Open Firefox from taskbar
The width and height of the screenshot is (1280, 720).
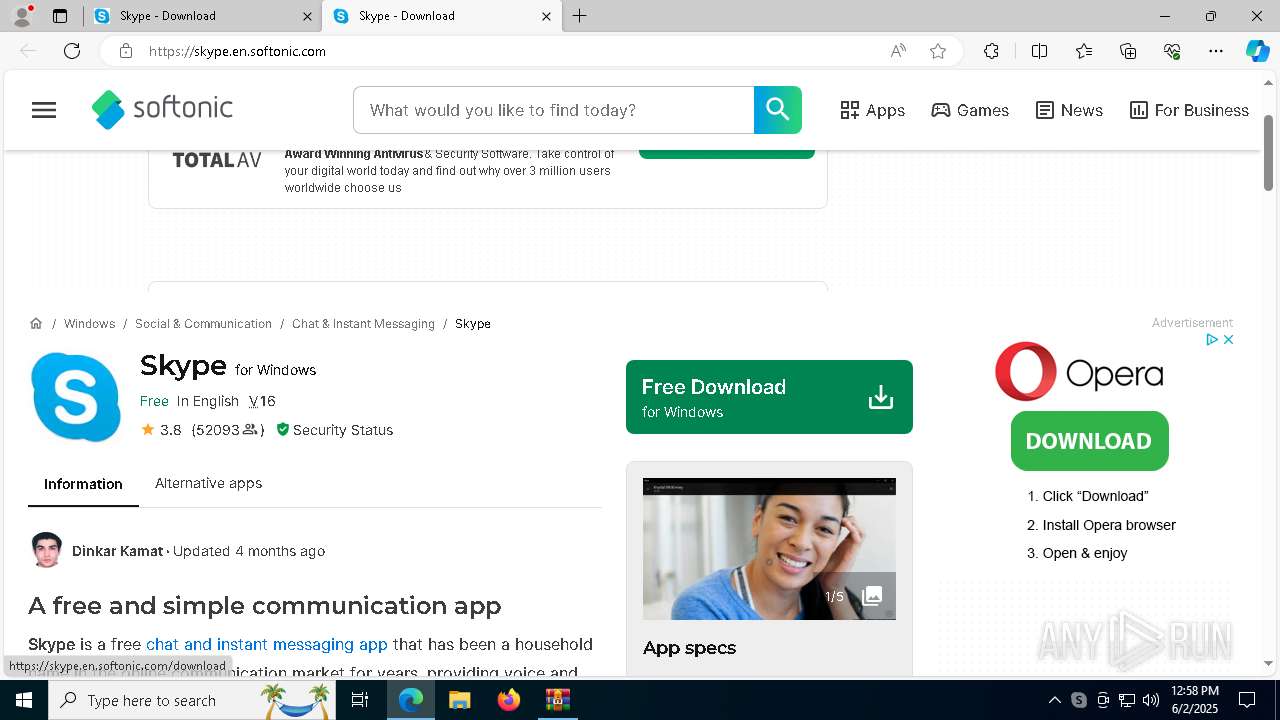click(509, 700)
